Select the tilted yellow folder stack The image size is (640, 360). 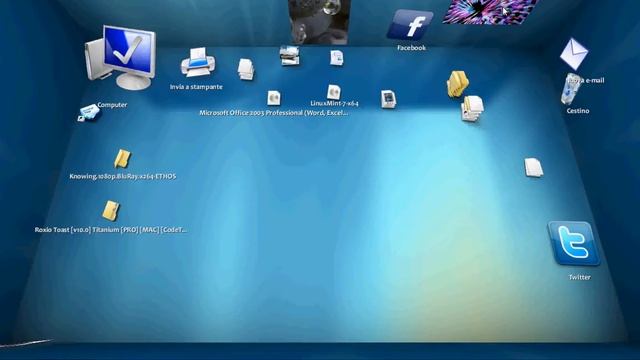(x=457, y=84)
